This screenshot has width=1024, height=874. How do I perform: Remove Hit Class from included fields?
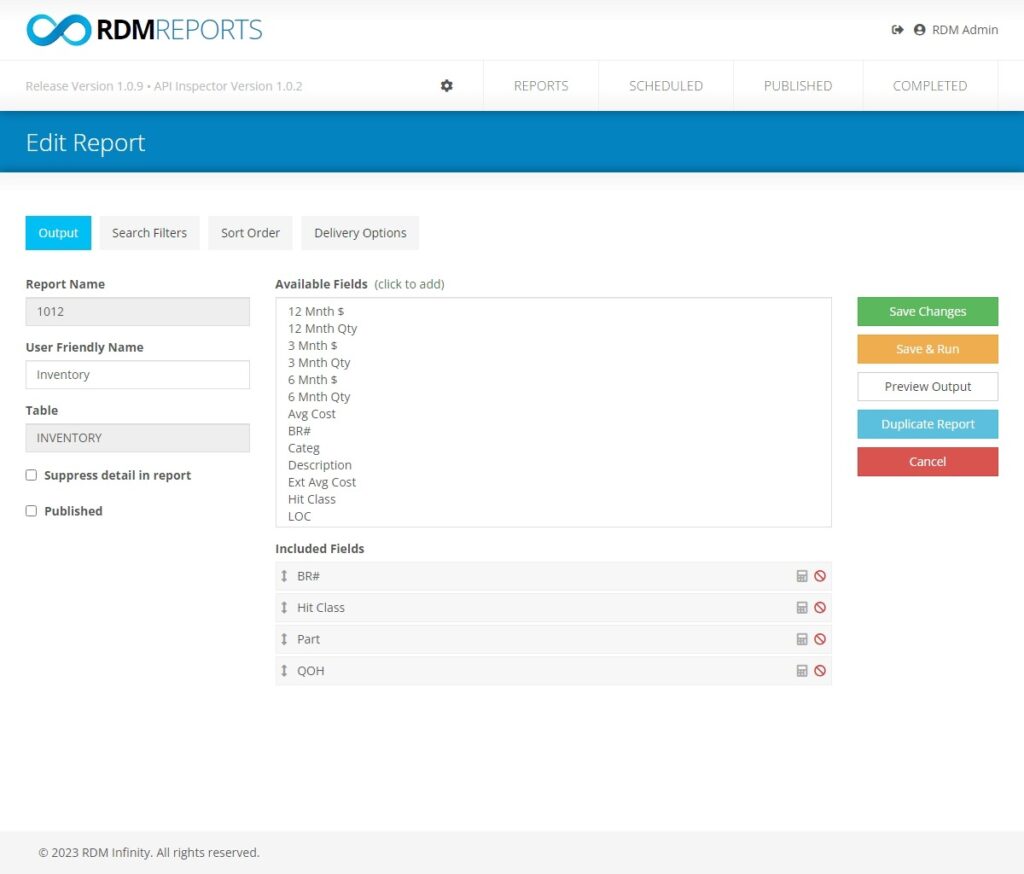[x=820, y=607]
